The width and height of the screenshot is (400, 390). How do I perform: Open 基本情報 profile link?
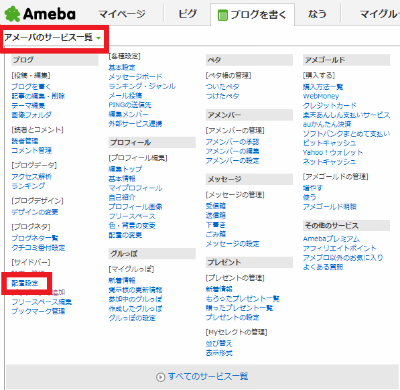[x=122, y=178]
